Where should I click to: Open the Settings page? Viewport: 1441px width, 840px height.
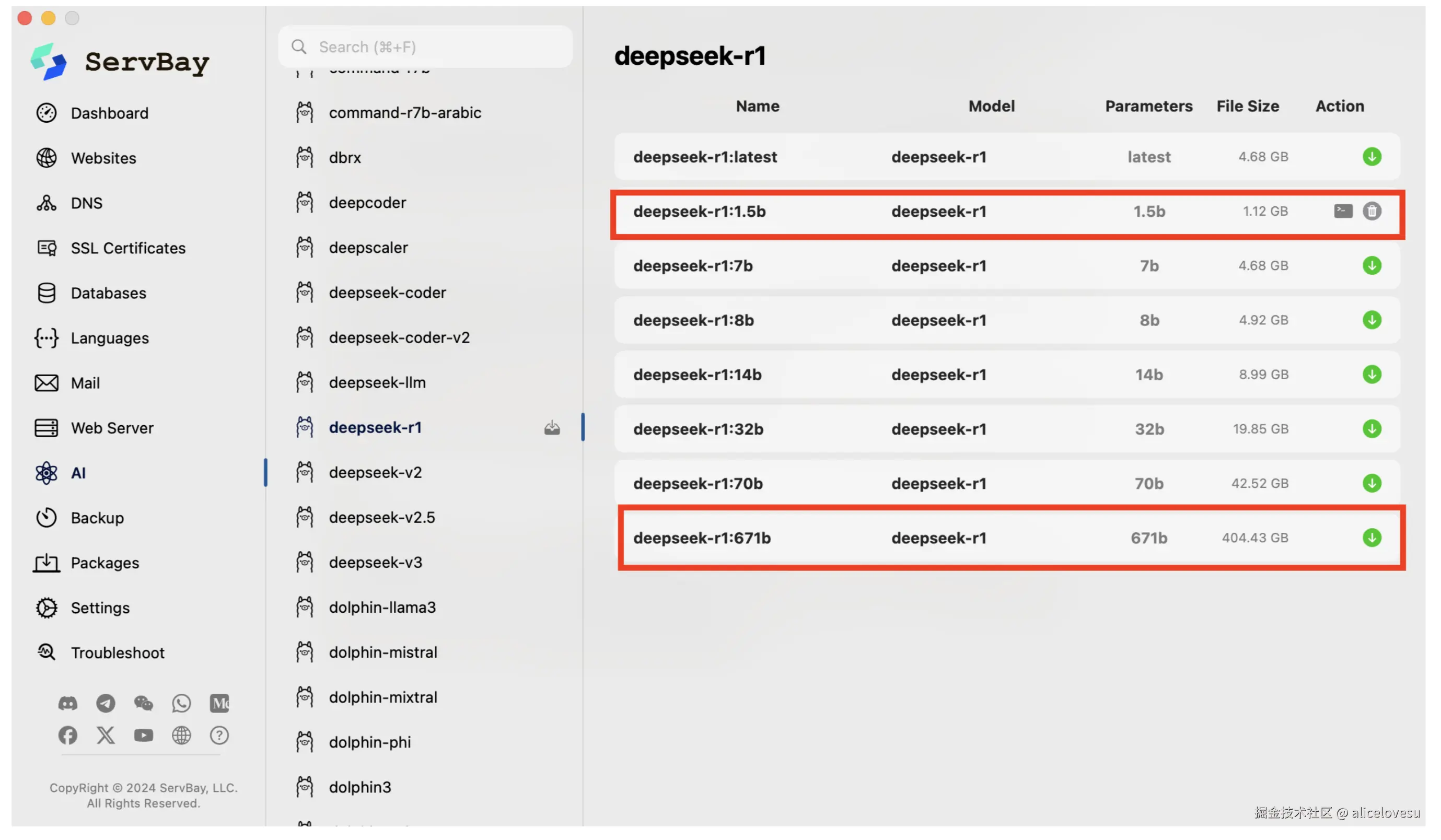100,608
